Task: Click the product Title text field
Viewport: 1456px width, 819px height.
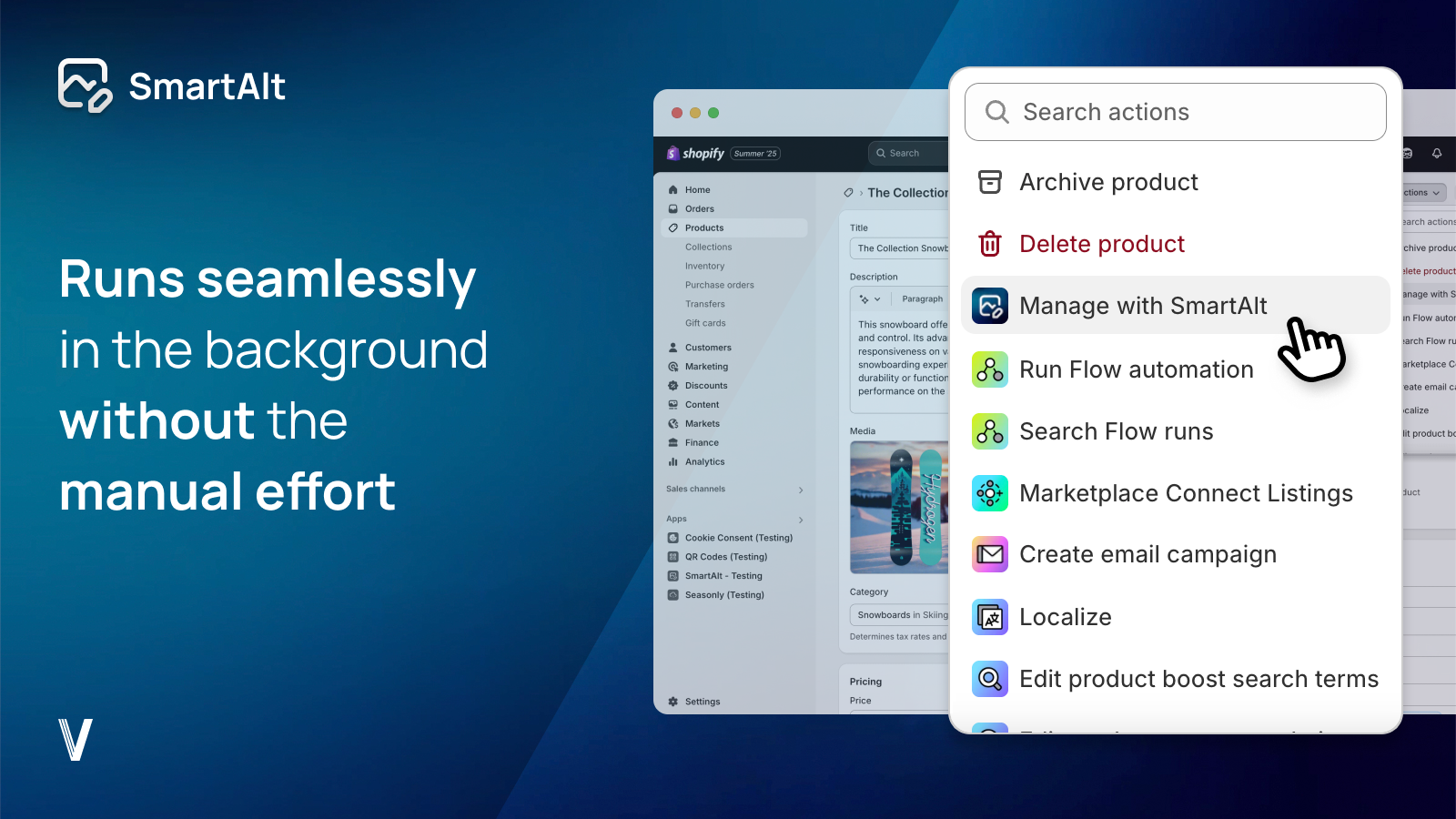Action: pos(901,248)
